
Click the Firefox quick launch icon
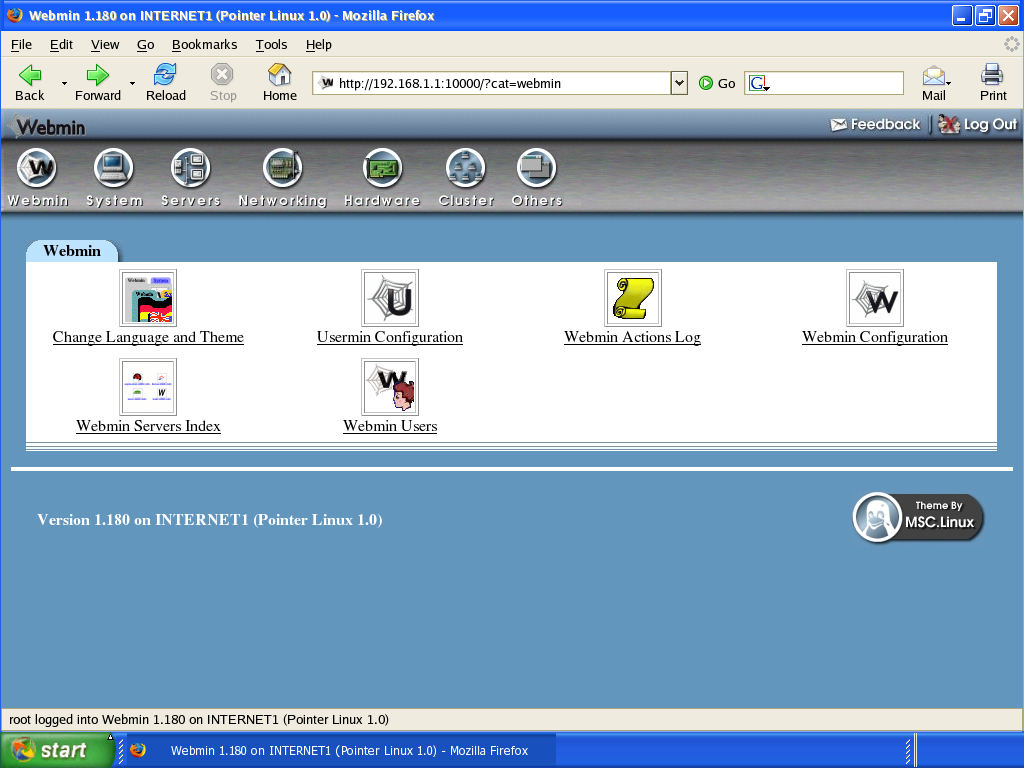click(138, 750)
